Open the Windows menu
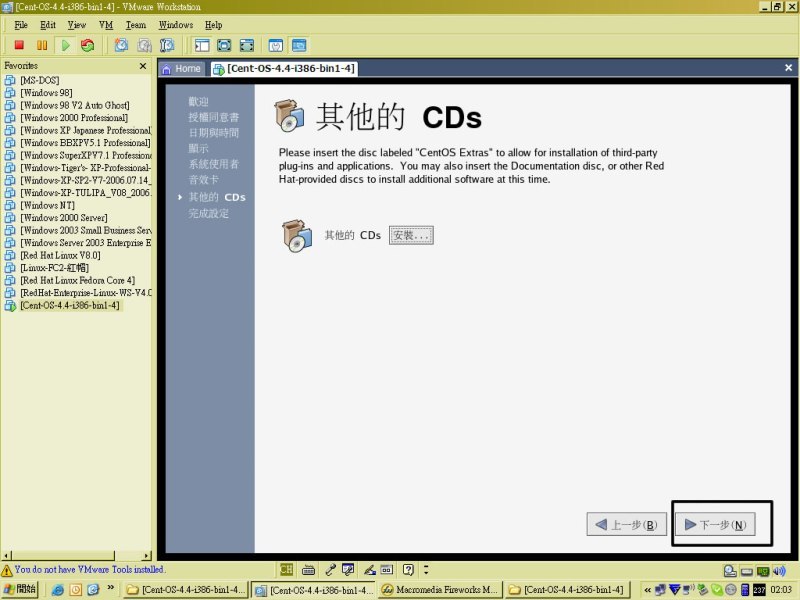This screenshot has width=800, height=600. tap(176, 25)
